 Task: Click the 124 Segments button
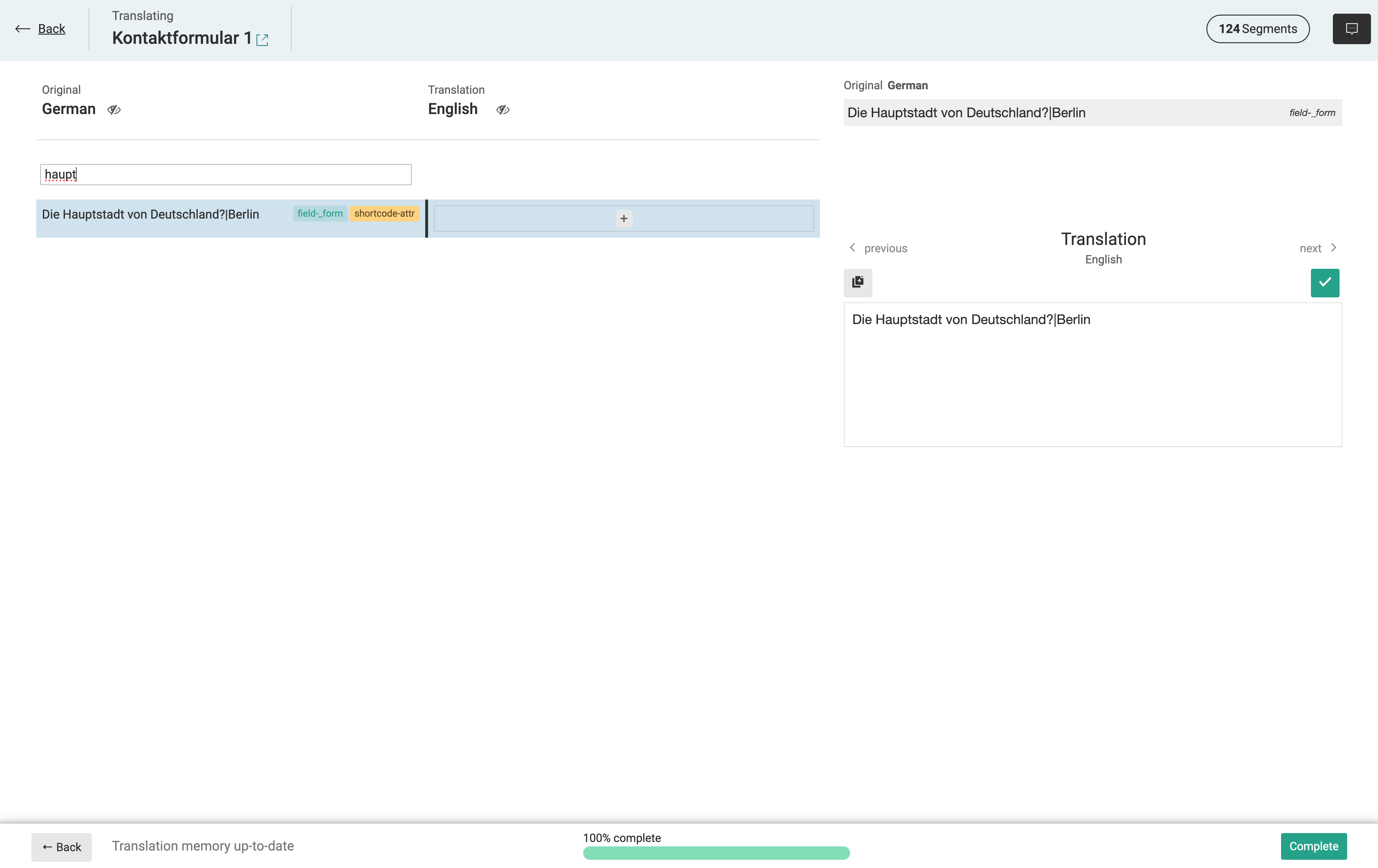pos(1257,29)
